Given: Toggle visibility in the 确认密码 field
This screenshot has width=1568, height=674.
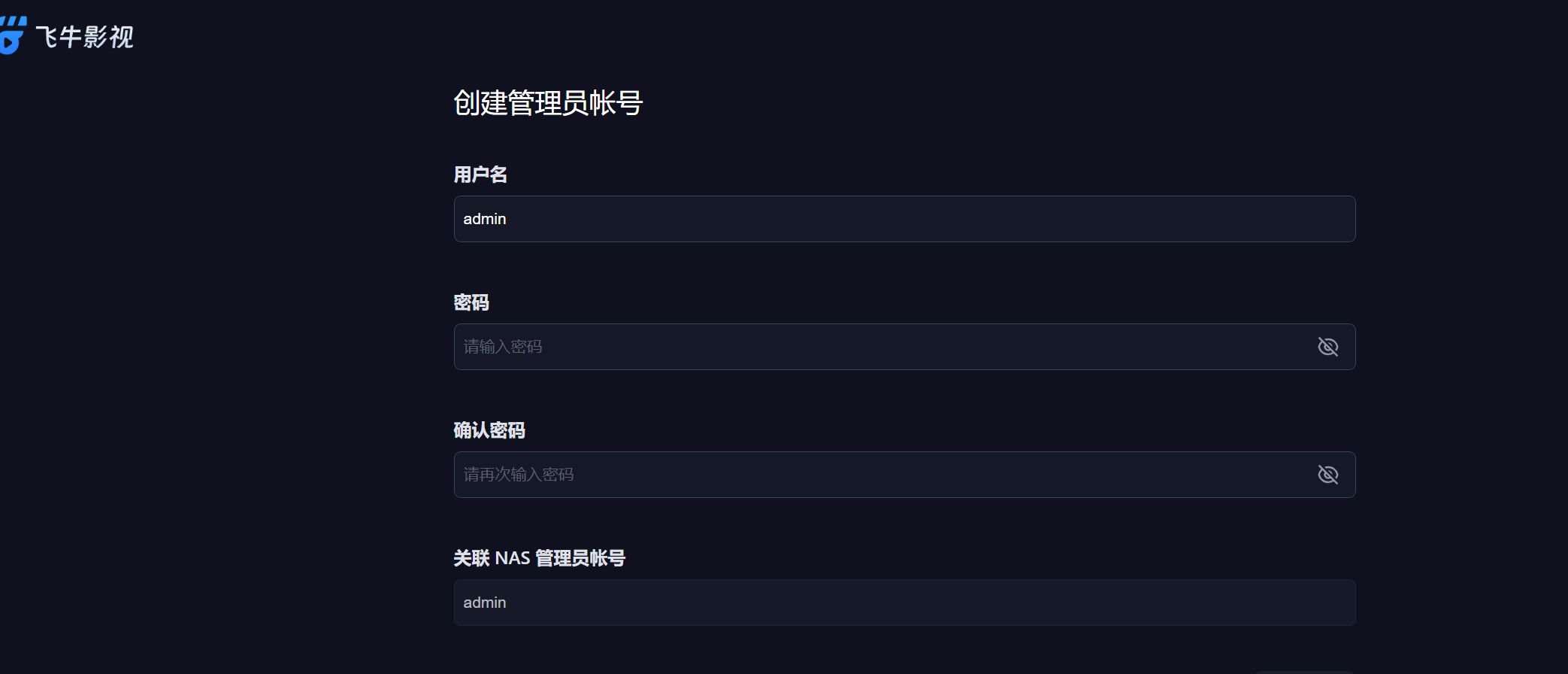Looking at the screenshot, I should click(x=1328, y=475).
